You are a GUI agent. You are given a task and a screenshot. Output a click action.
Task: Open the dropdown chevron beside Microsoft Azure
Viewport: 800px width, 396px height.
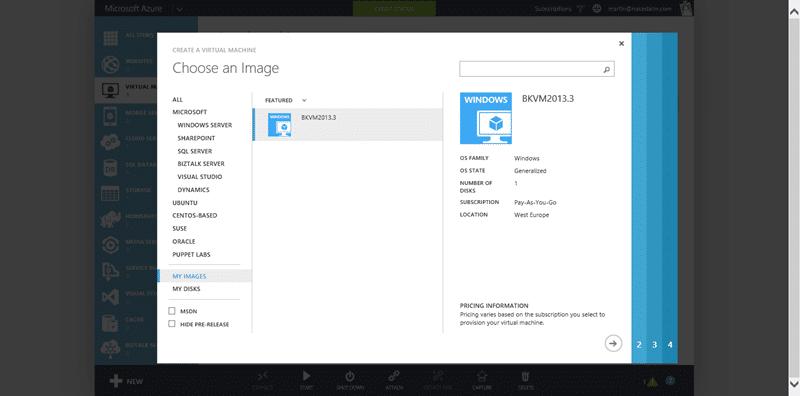click(179, 9)
